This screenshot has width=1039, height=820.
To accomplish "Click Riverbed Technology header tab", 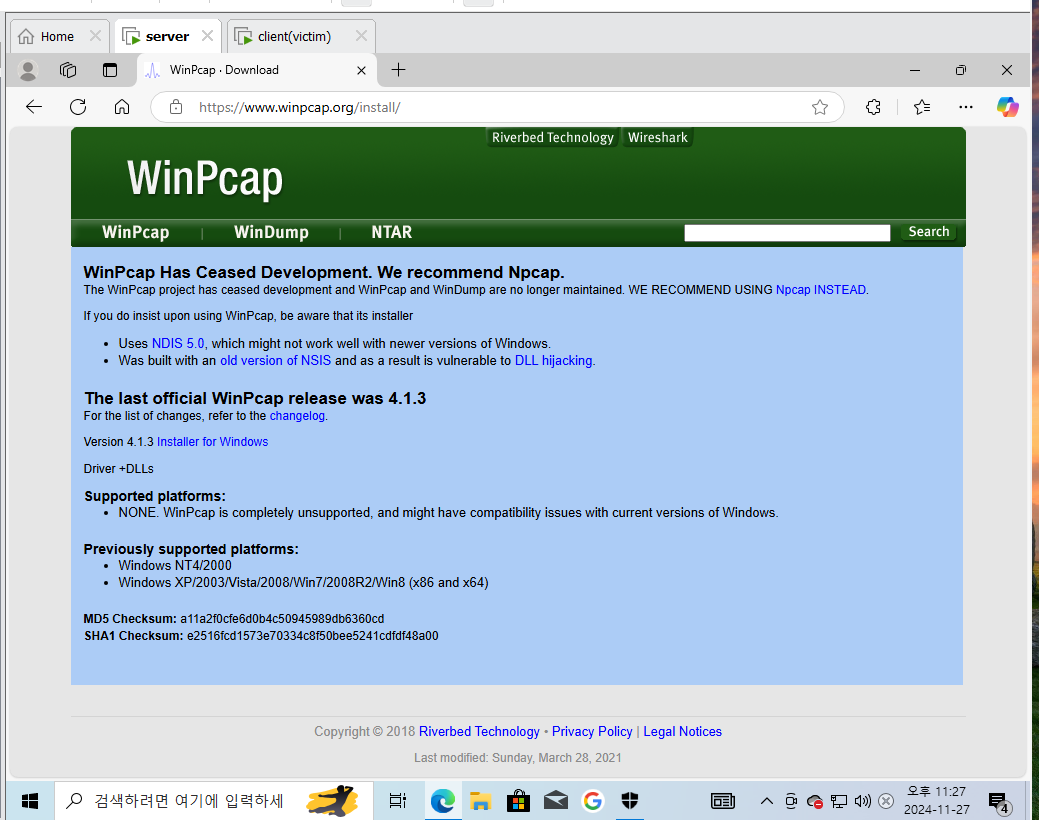I will pos(553,137).
